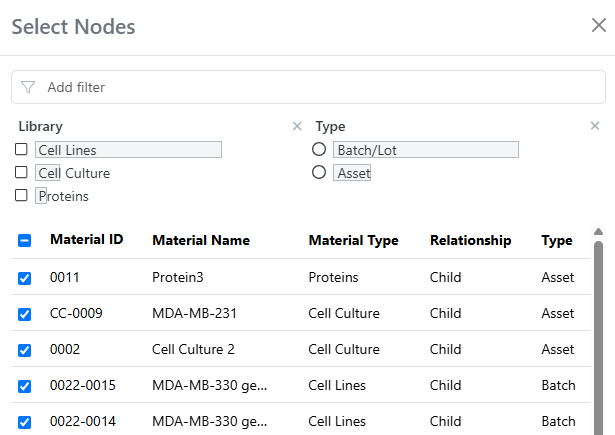The height and width of the screenshot is (435, 615).
Task: Click the Relationship column header
Action: 470,240
